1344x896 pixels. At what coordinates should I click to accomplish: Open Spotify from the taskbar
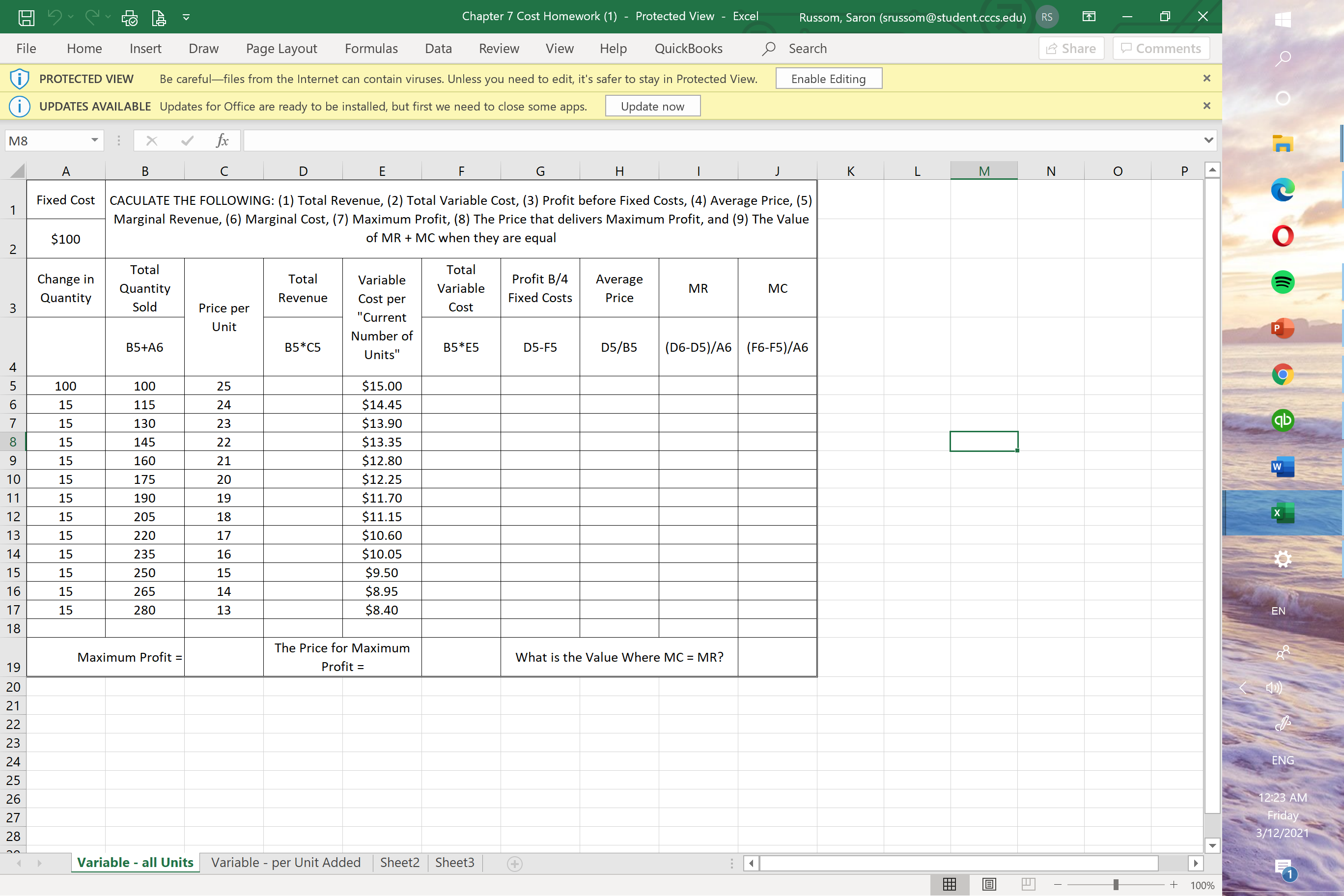click(x=1282, y=281)
